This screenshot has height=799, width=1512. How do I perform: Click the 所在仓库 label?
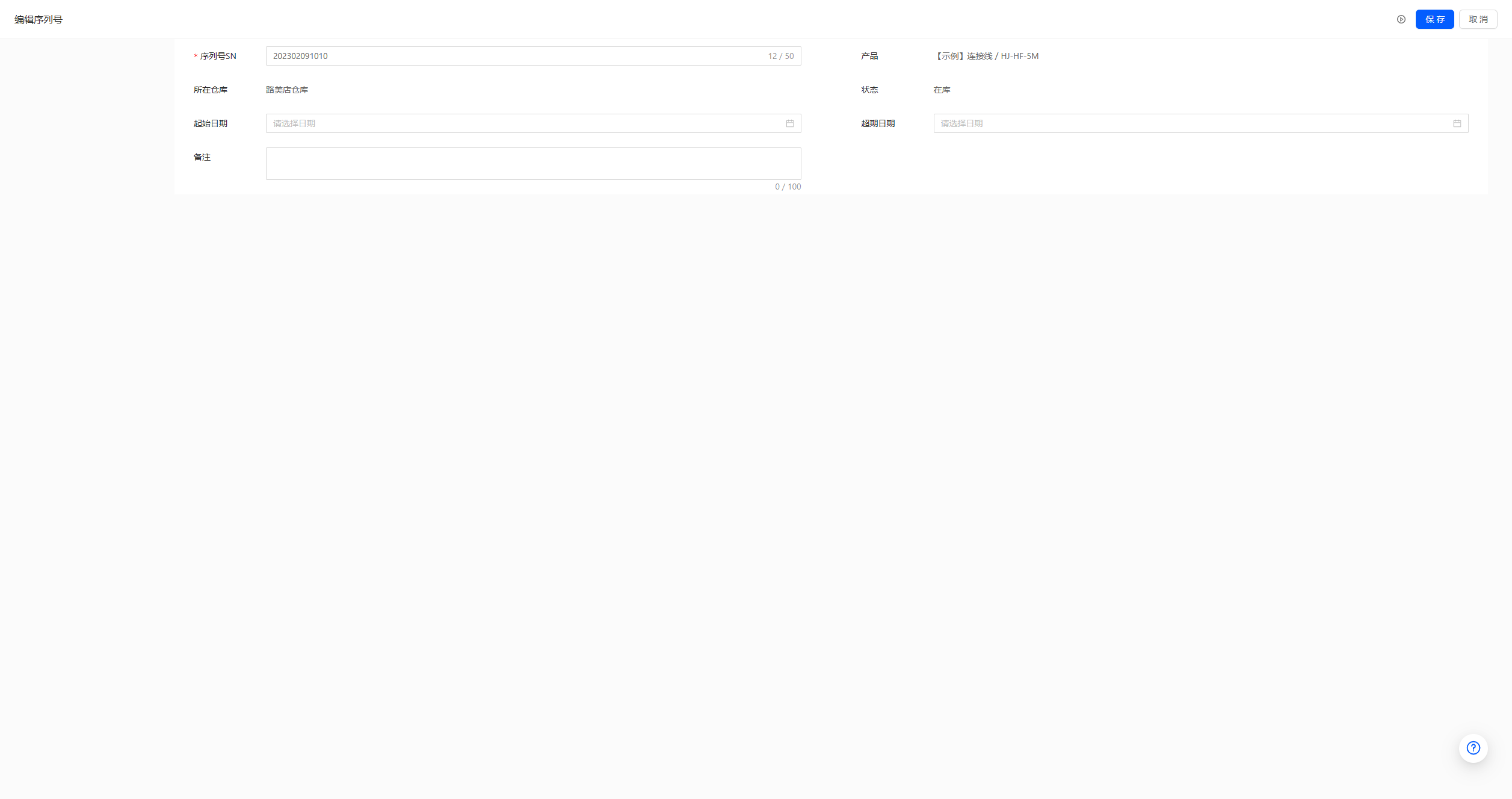[211, 90]
